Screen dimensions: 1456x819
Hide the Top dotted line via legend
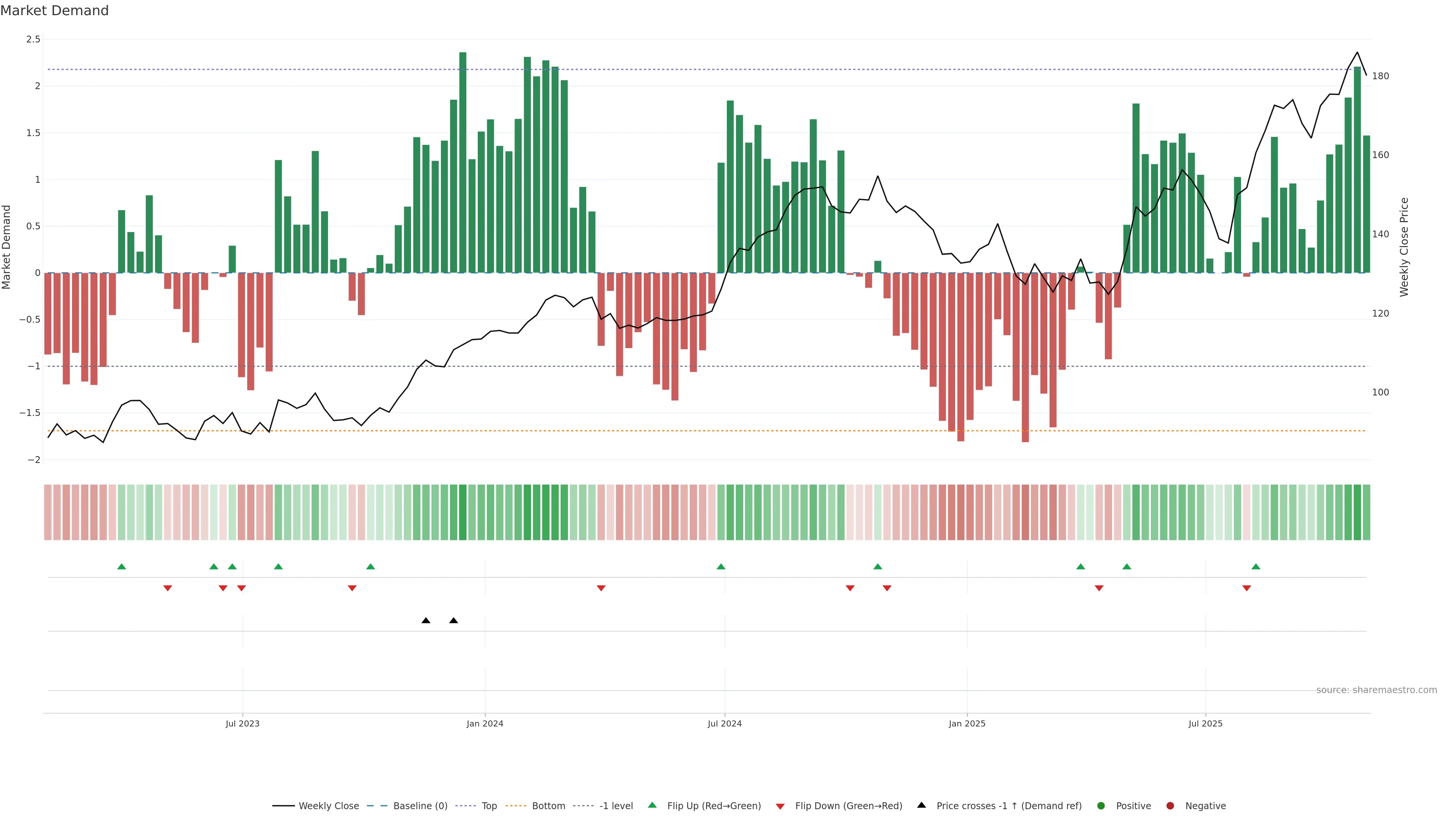coord(489,806)
